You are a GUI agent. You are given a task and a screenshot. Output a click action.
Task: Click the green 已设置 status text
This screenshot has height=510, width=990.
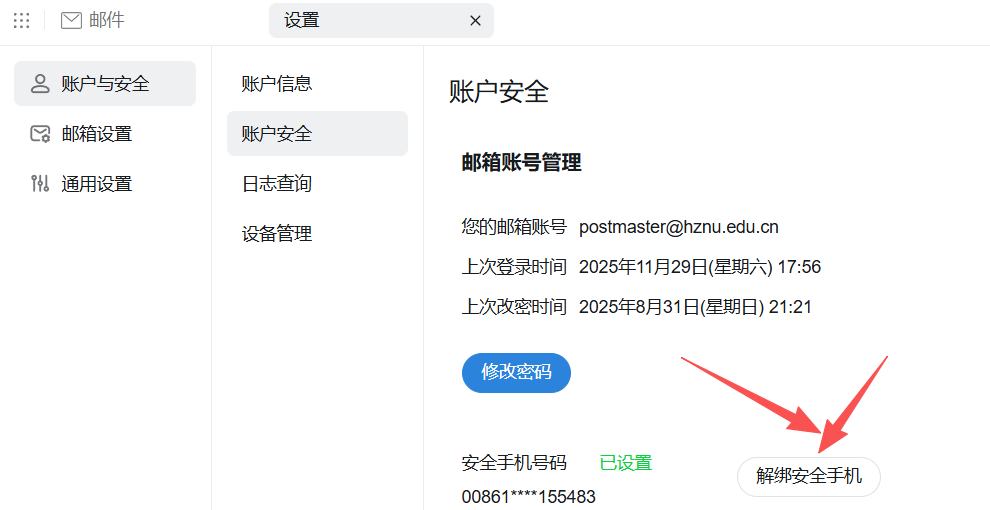pos(625,463)
